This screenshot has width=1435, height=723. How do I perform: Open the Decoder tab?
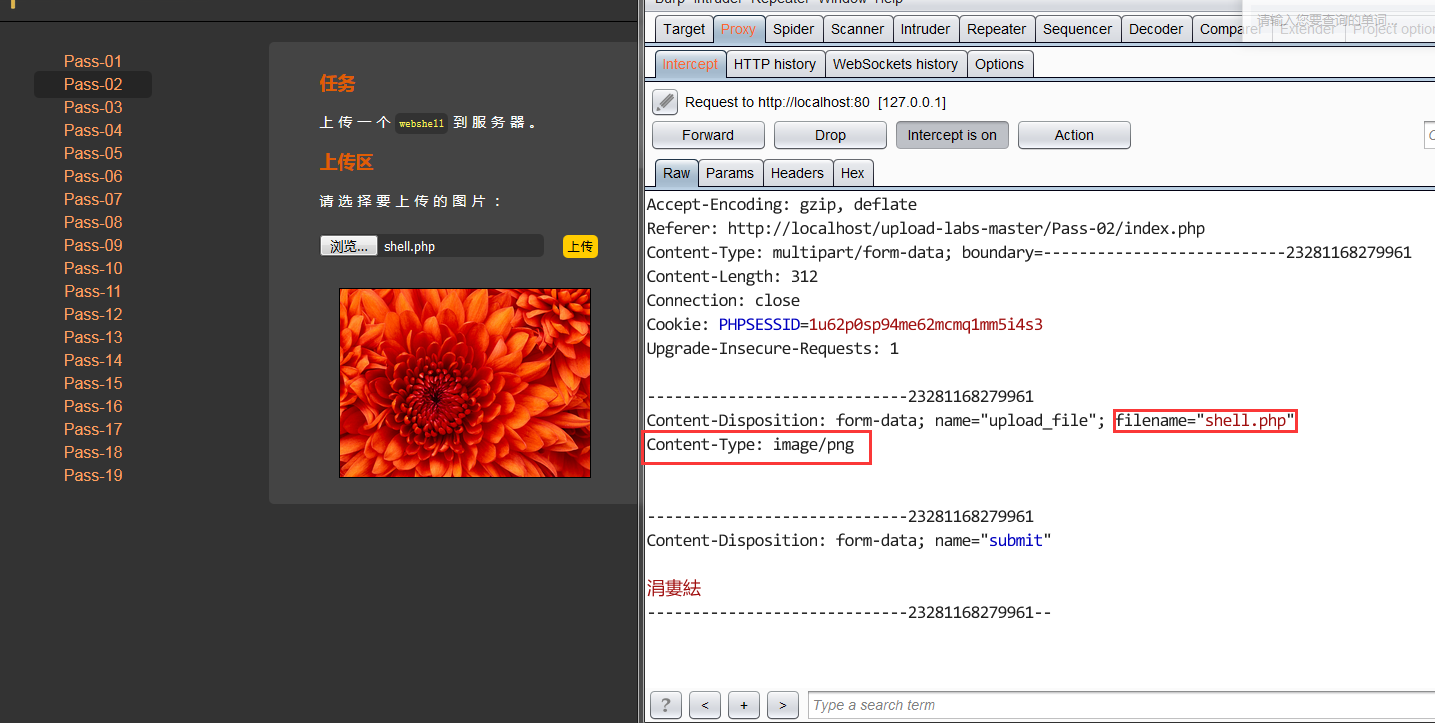pos(1156,29)
